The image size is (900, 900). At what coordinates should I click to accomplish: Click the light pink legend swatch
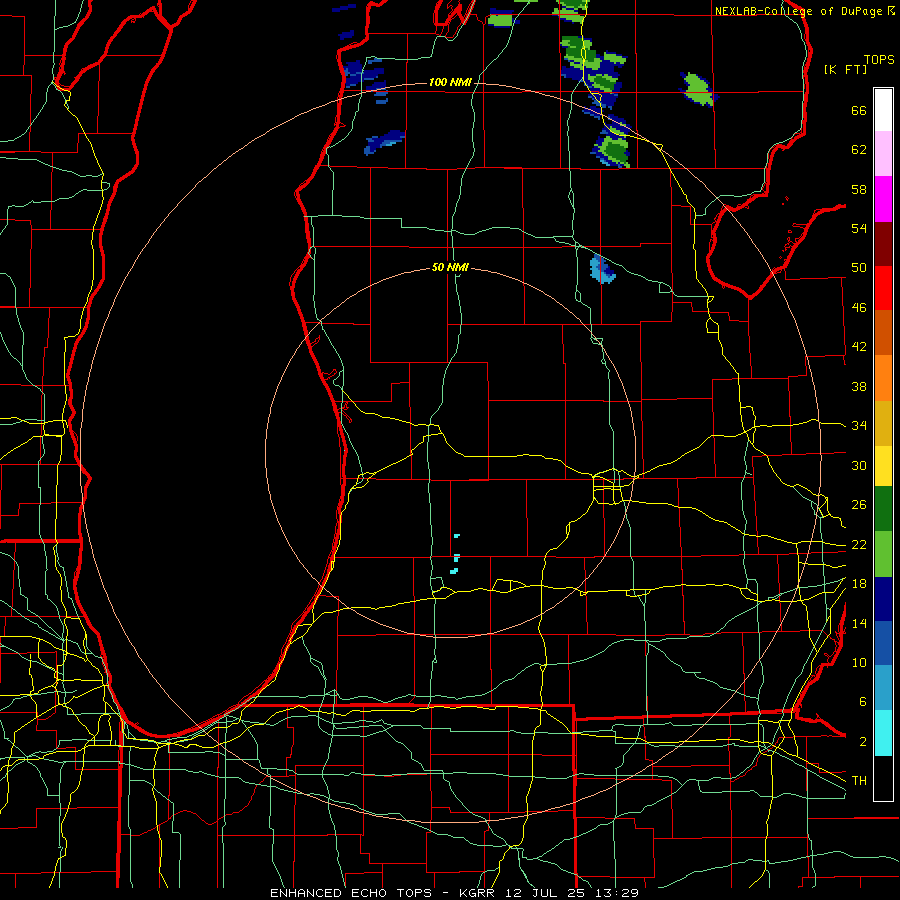point(883,154)
